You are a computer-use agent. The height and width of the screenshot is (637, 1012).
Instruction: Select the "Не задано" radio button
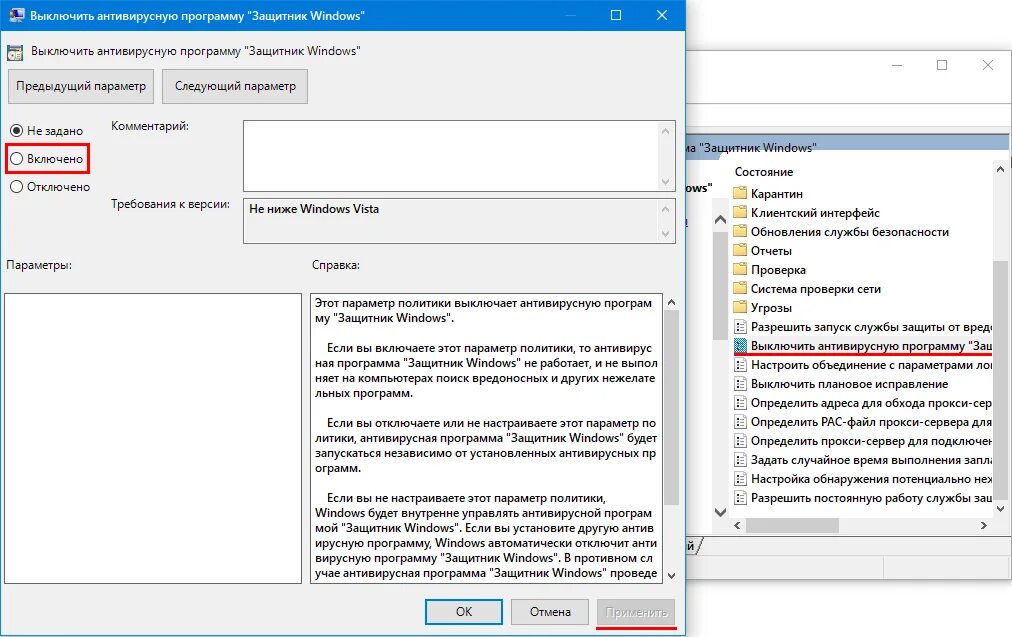17,130
